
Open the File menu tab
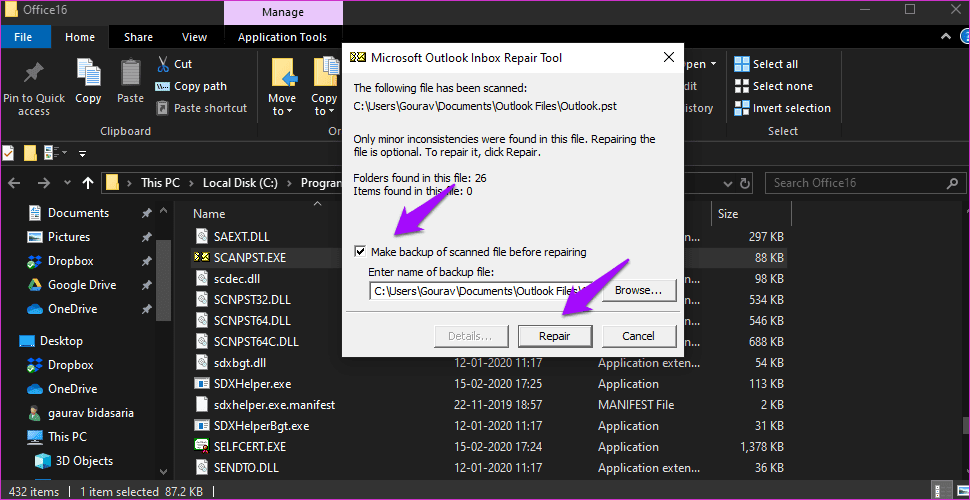tap(24, 37)
